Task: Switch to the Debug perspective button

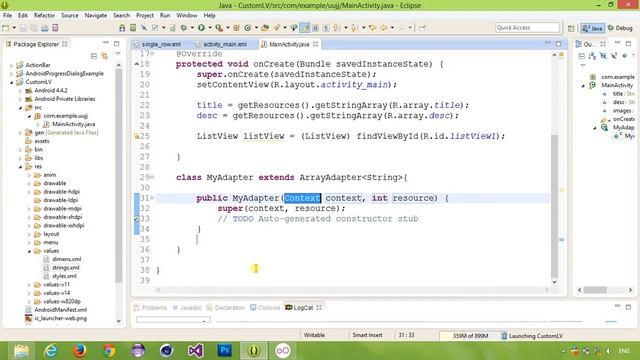Action: [620, 28]
